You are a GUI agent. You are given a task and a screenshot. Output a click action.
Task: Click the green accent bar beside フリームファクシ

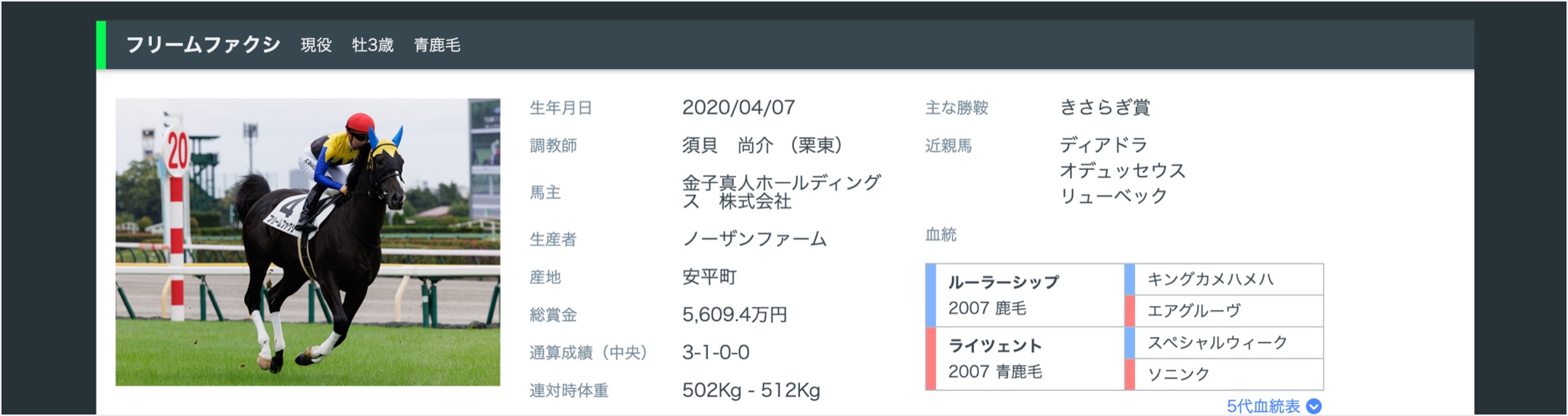101,46
